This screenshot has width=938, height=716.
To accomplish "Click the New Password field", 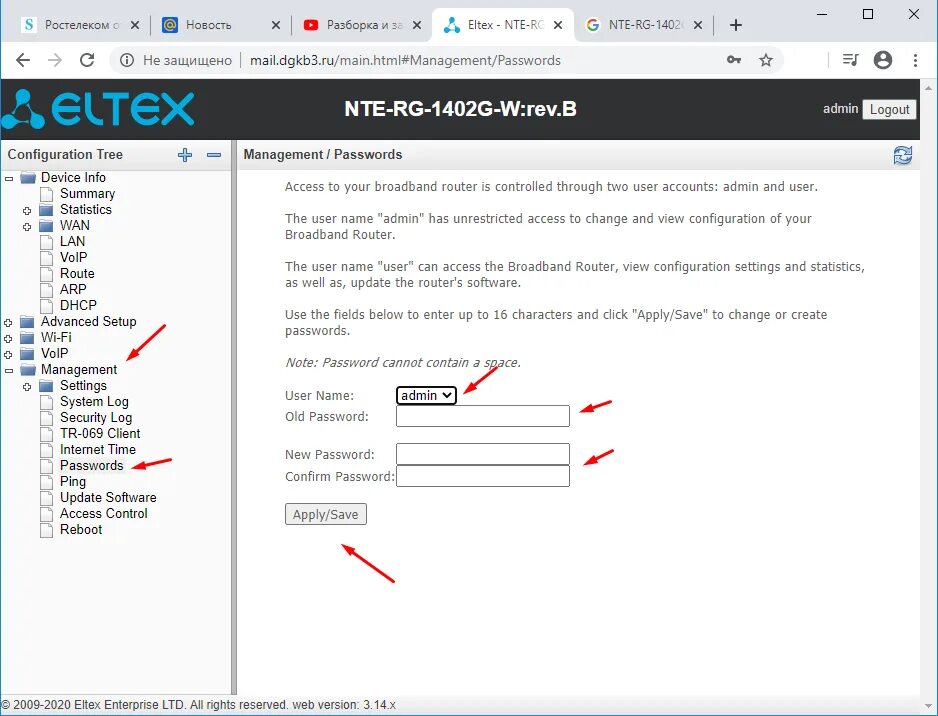I will (x=483, y=454).
